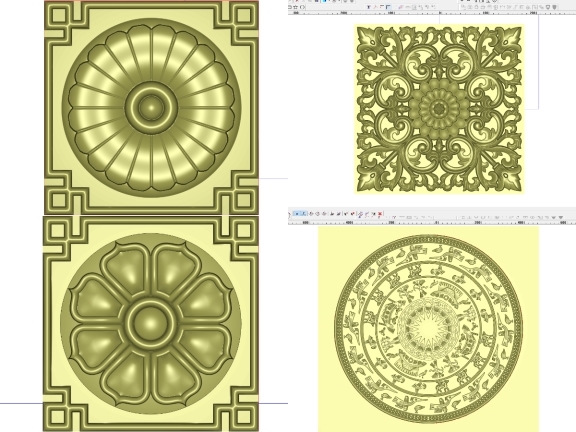Select the chrysanthemum rosette relief panel
The height and width of the screenshot is (432, 576).
point(151,108)
